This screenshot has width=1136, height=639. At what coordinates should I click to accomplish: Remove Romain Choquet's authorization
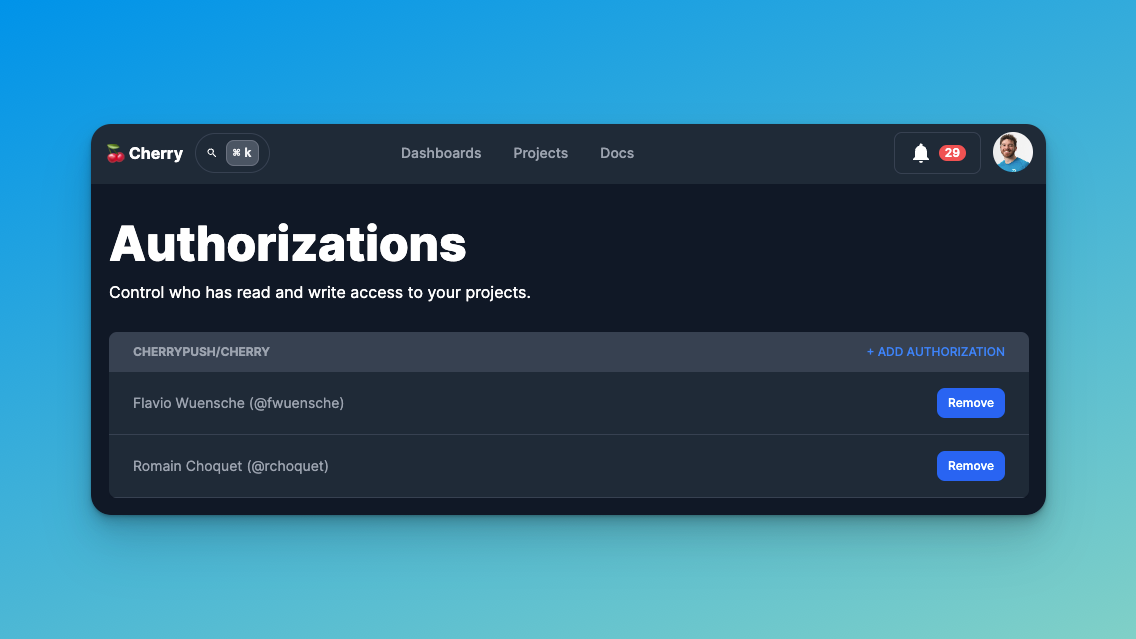970,465
